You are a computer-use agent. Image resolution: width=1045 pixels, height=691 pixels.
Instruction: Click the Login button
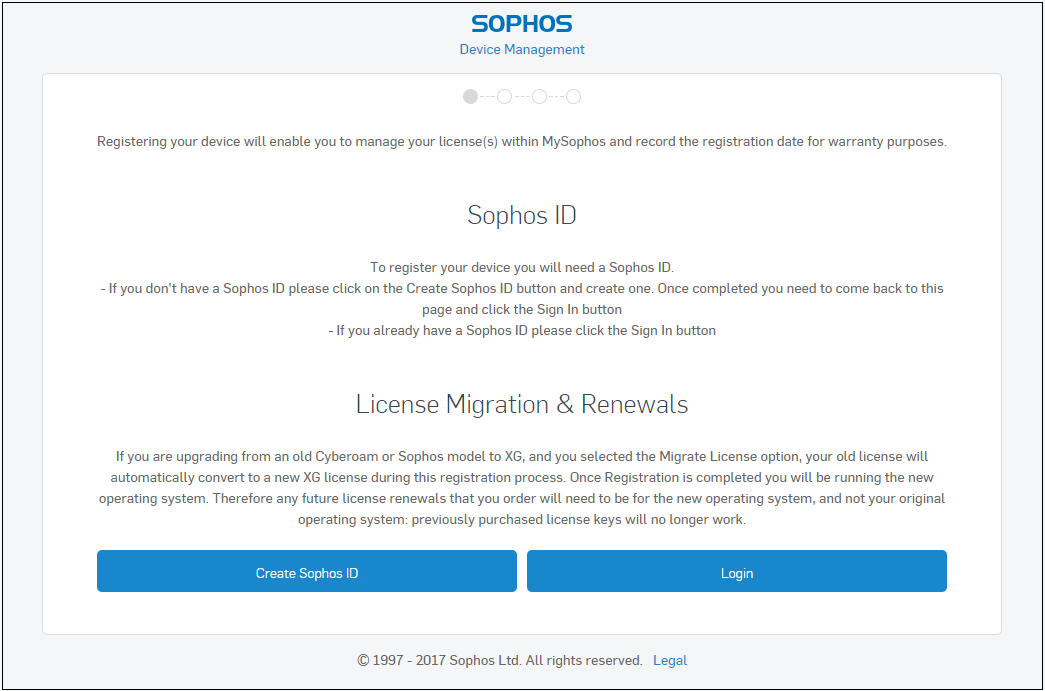coord(736,571)
